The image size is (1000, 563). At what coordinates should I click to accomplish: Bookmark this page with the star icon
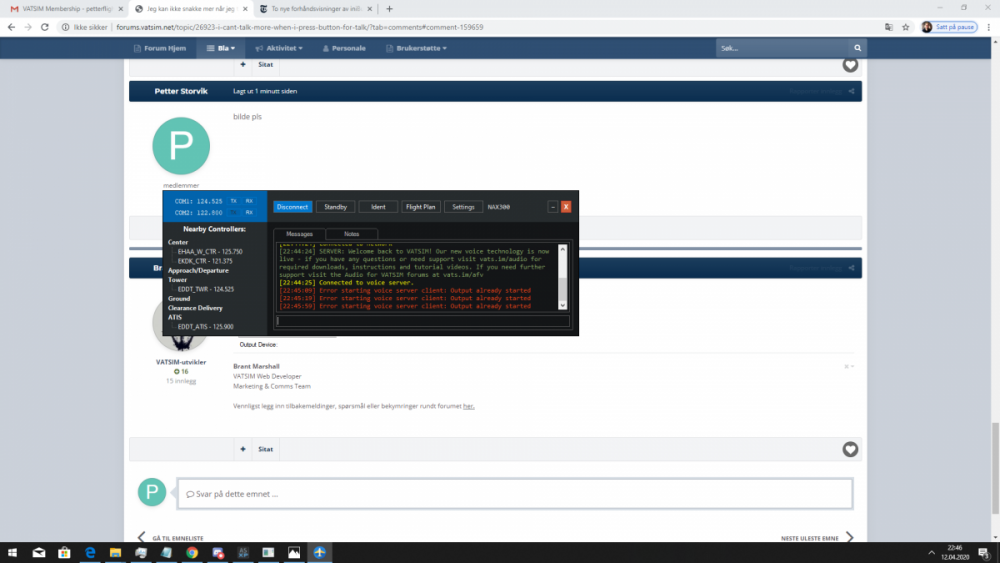(x=905, y=27)
